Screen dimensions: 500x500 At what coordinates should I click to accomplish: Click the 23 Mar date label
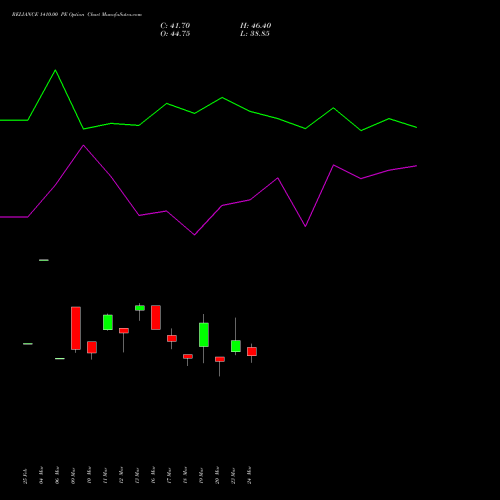(234, 476)
